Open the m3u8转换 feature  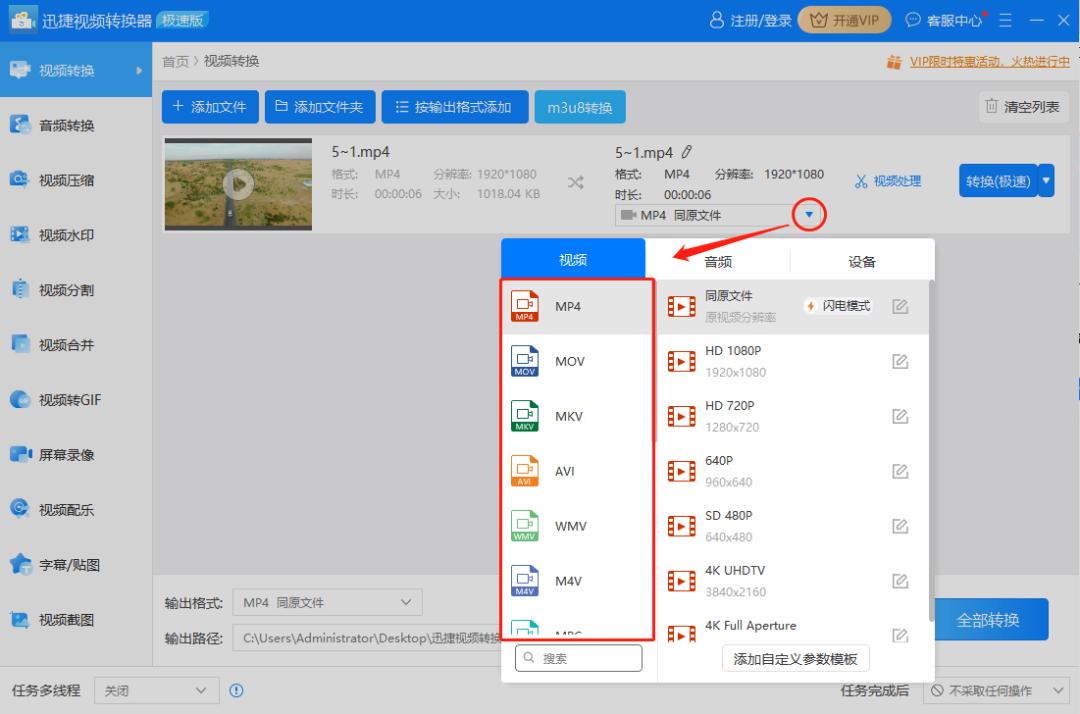click(580, 107)
